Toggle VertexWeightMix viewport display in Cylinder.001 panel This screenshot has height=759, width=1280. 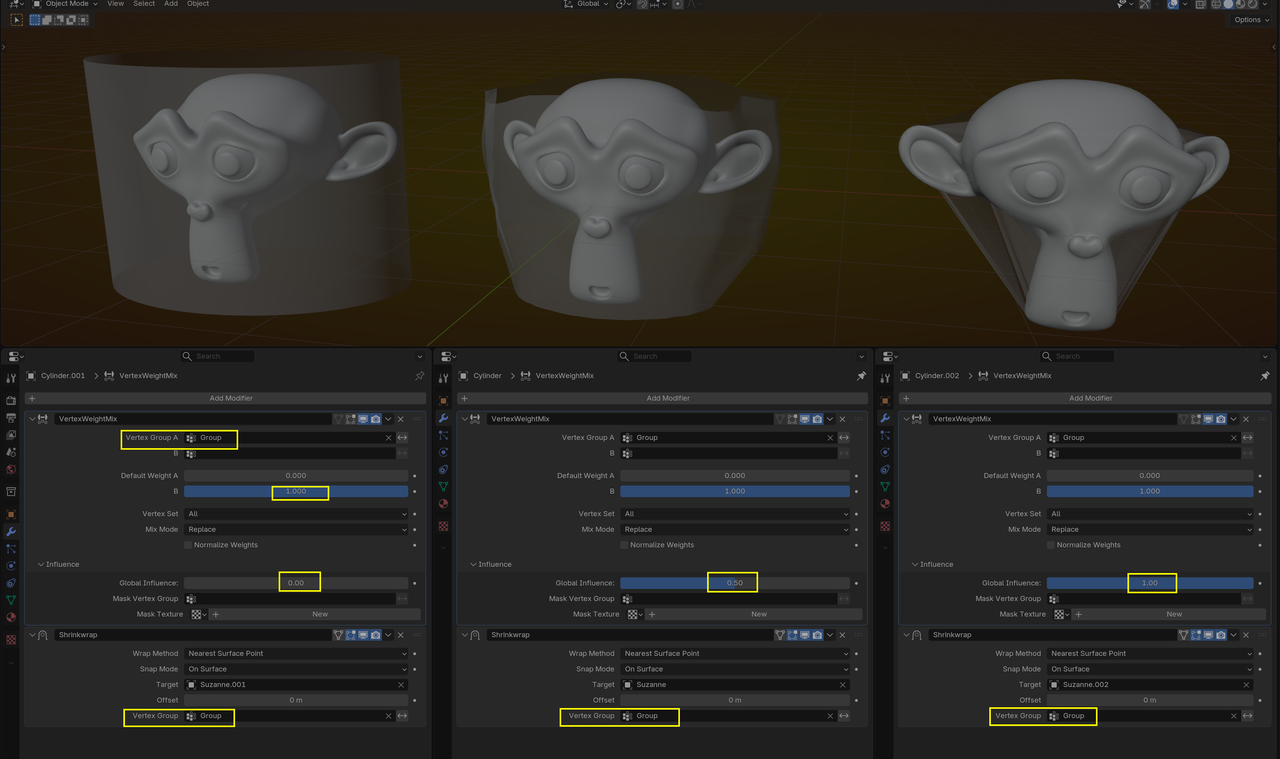pyautogui.click(x=362, y=419)
